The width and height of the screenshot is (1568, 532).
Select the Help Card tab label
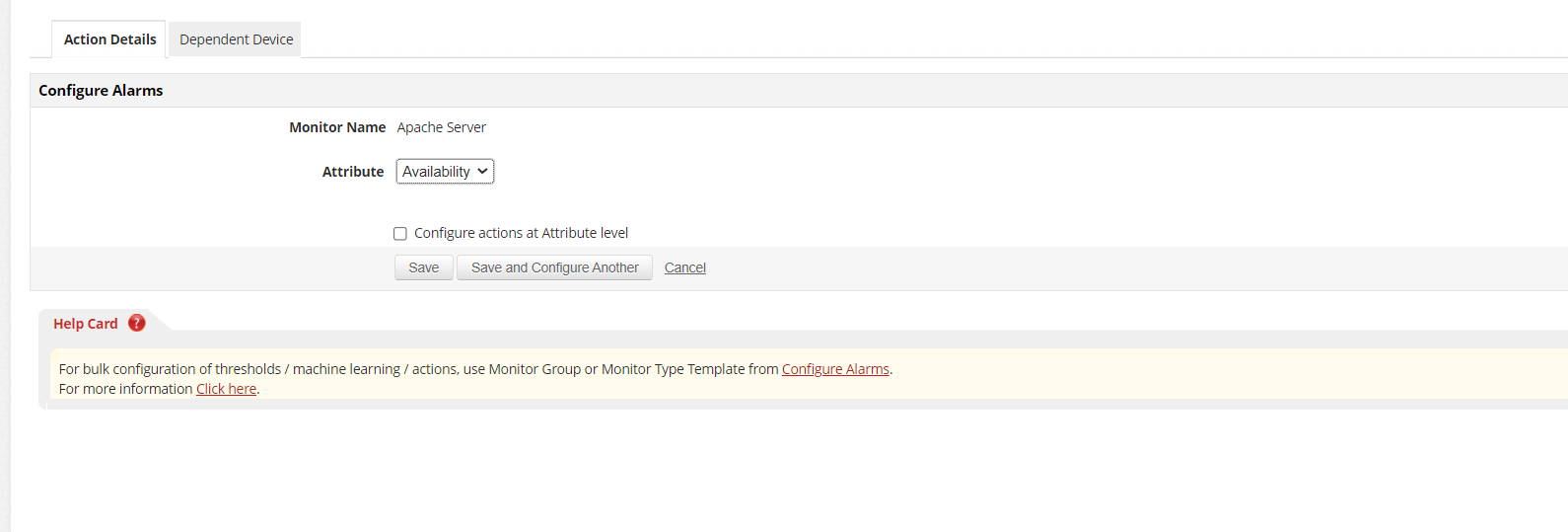pos(86,324)
